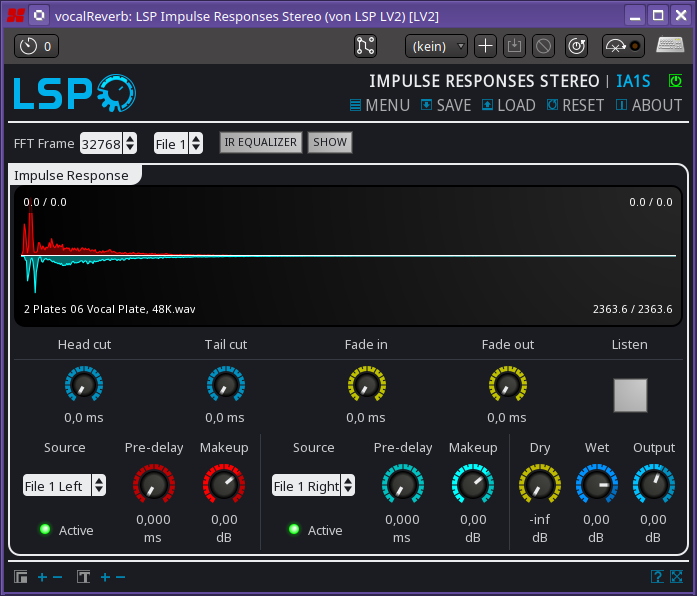Click the LSP gear logo
The image size is (697, 596).
[116, 93]
